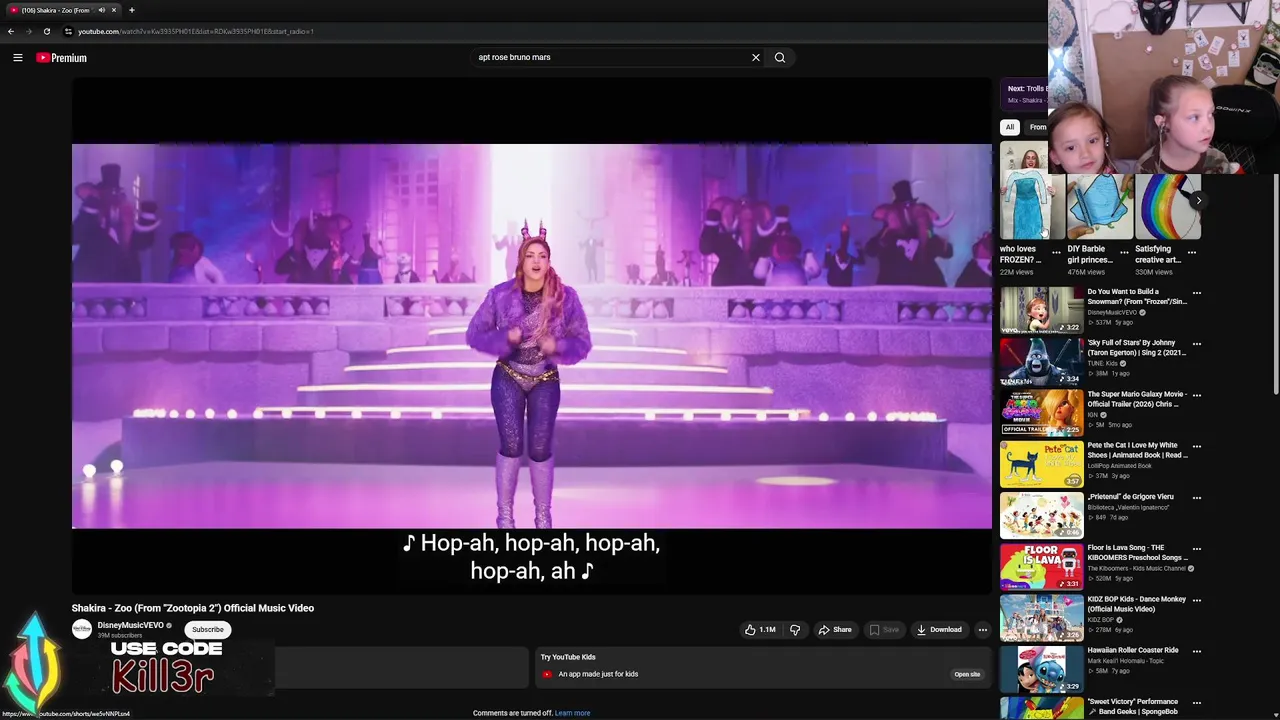The image size is (1280, 720).
Task: Open menu for Sky Full of Stars video
Action: tap(1197, 344)
